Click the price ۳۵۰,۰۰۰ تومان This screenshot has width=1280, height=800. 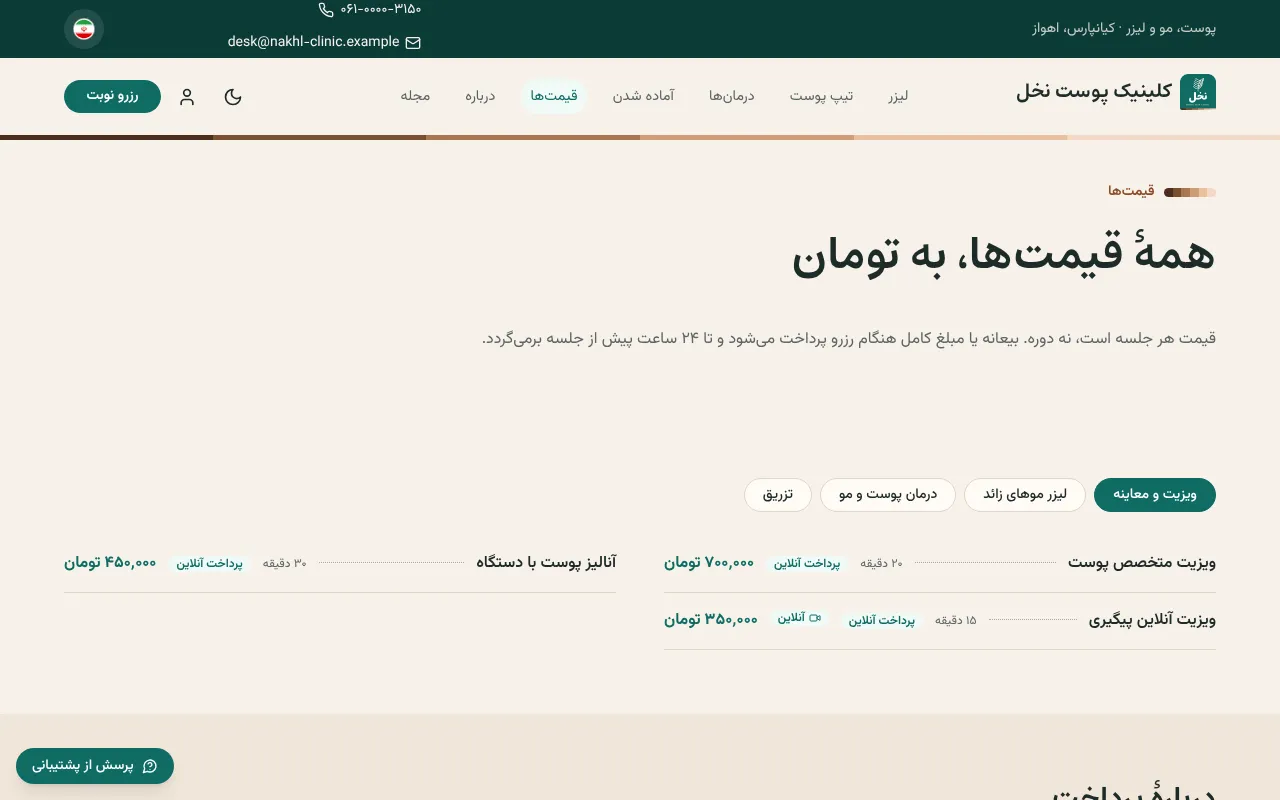click(711, 620)
